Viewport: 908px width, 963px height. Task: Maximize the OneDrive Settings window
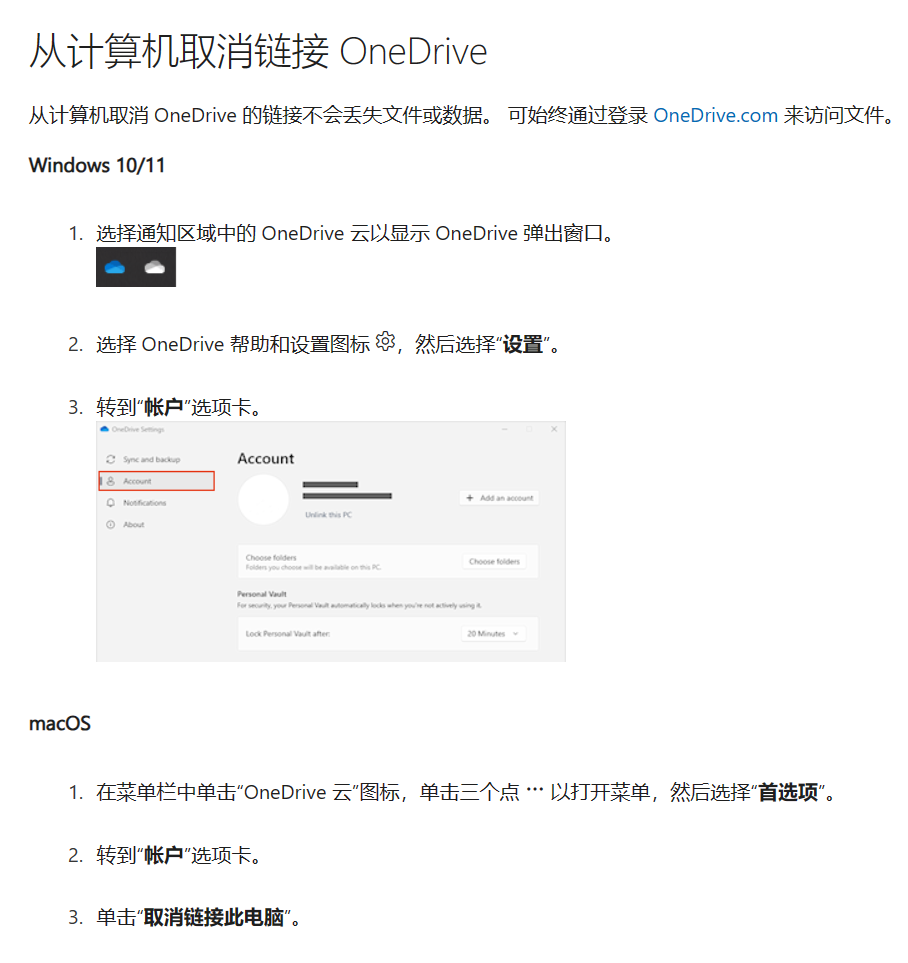point(529,429)
